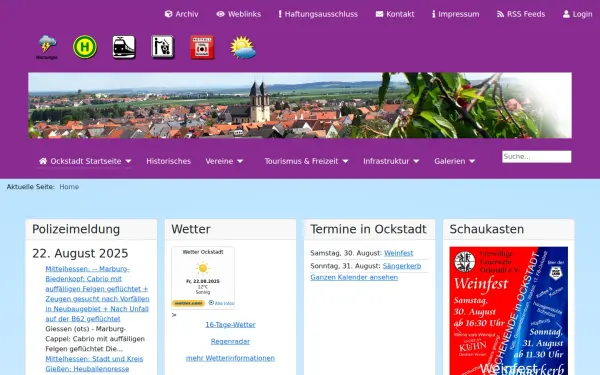Image resolution: width=600 pixels, height=375 pixels.
Task: Open mehr Wetterinformationen link
Action: tap(230, 358)
